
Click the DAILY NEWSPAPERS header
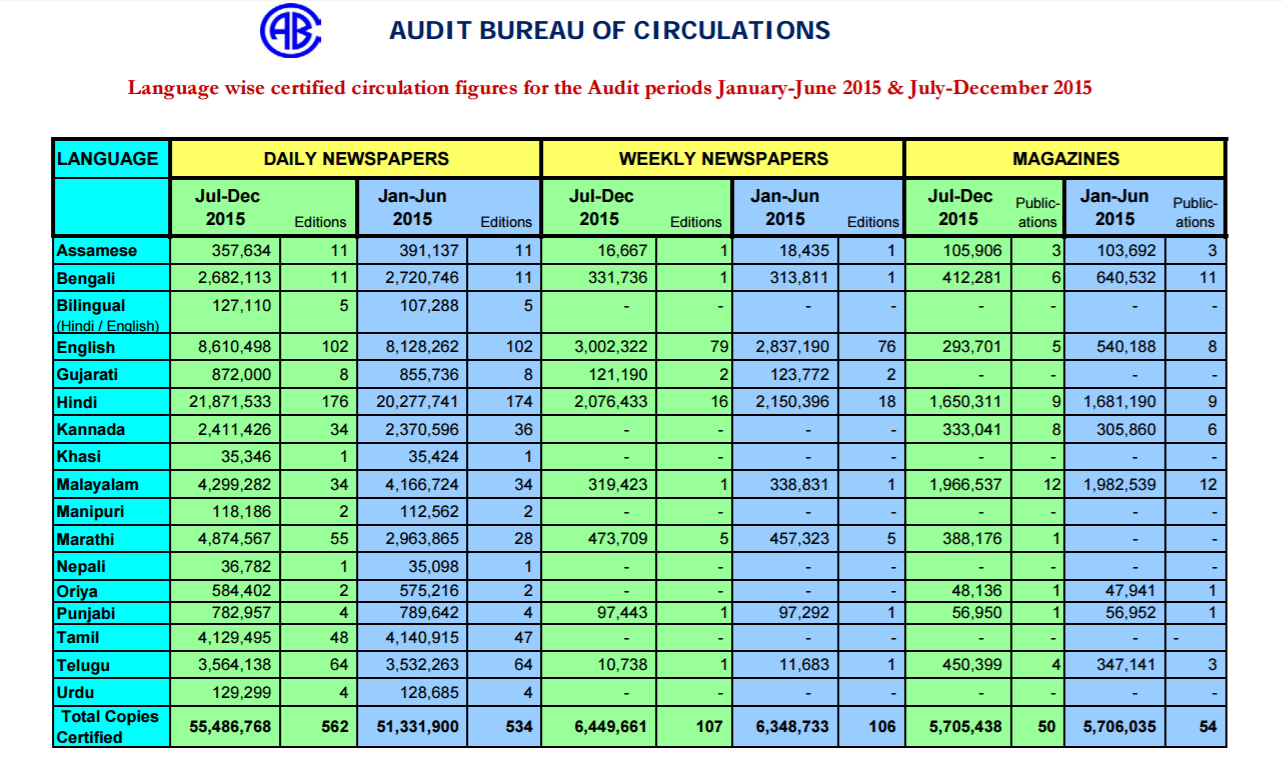[x=356, y=158]
